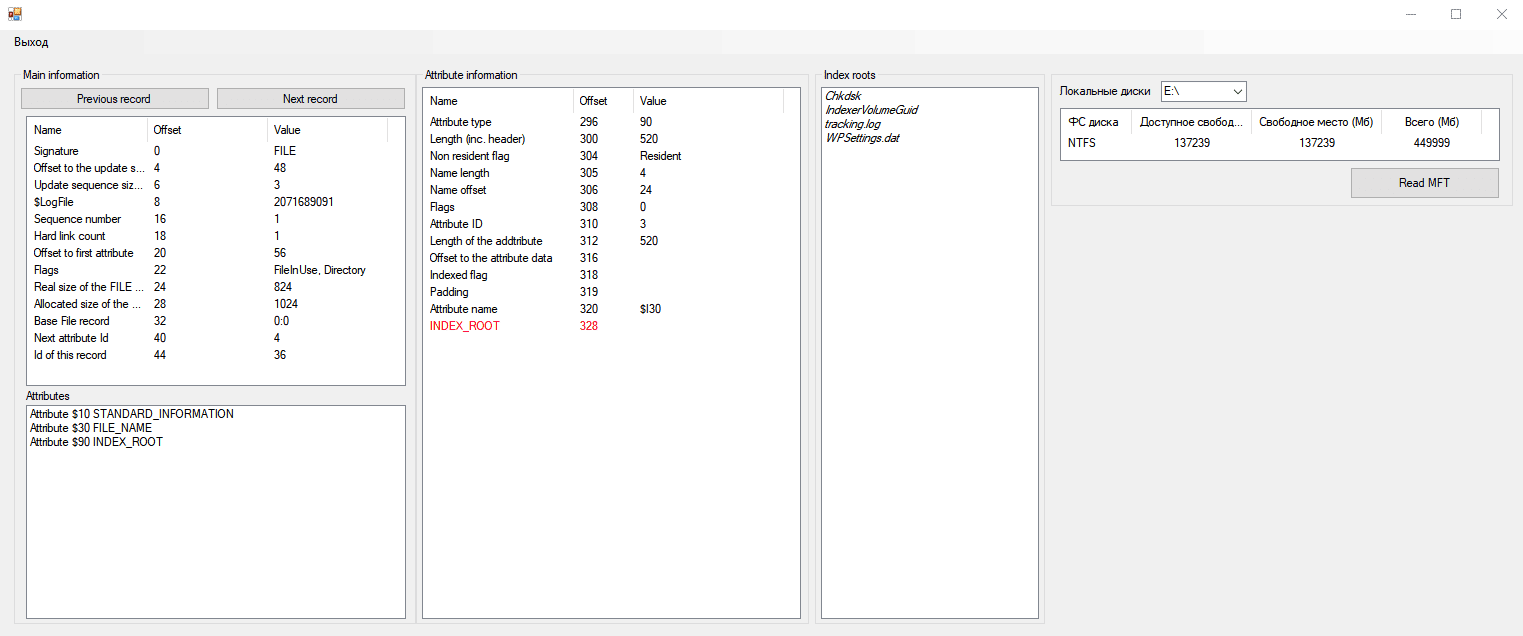The image size is (1523, 636).
Task: Select Attribute $10 STANDARD_INFORMATION
Action: tap(132, 414)
